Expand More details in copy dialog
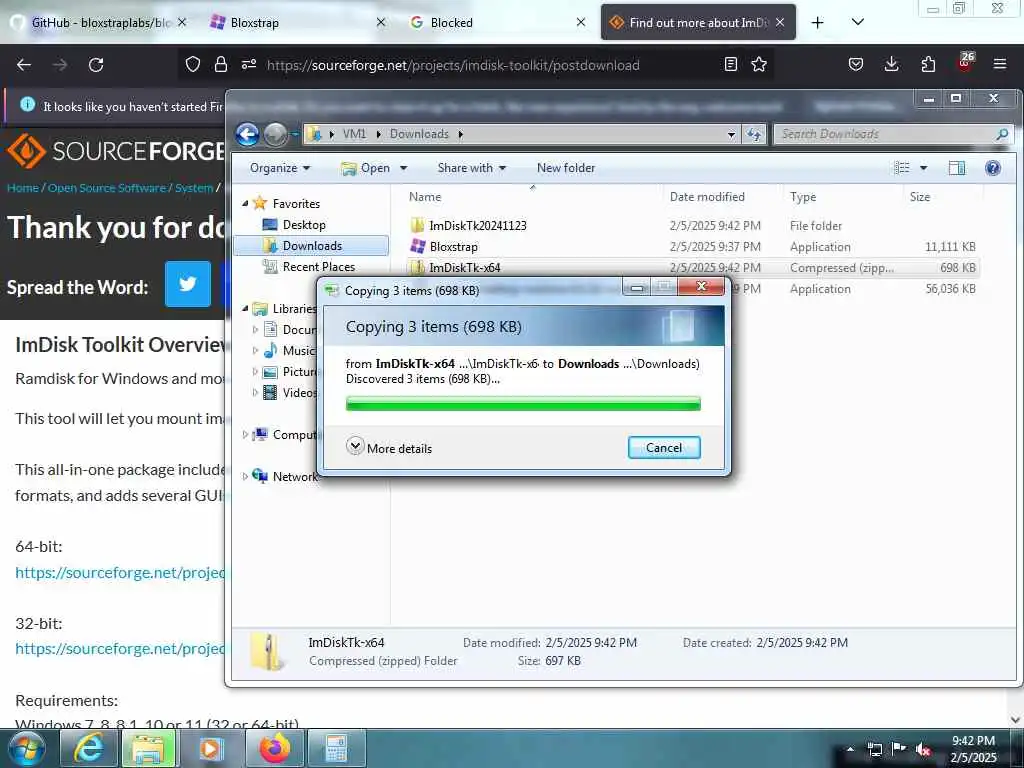Screen dimensions: 1024x768 point(389,448)
